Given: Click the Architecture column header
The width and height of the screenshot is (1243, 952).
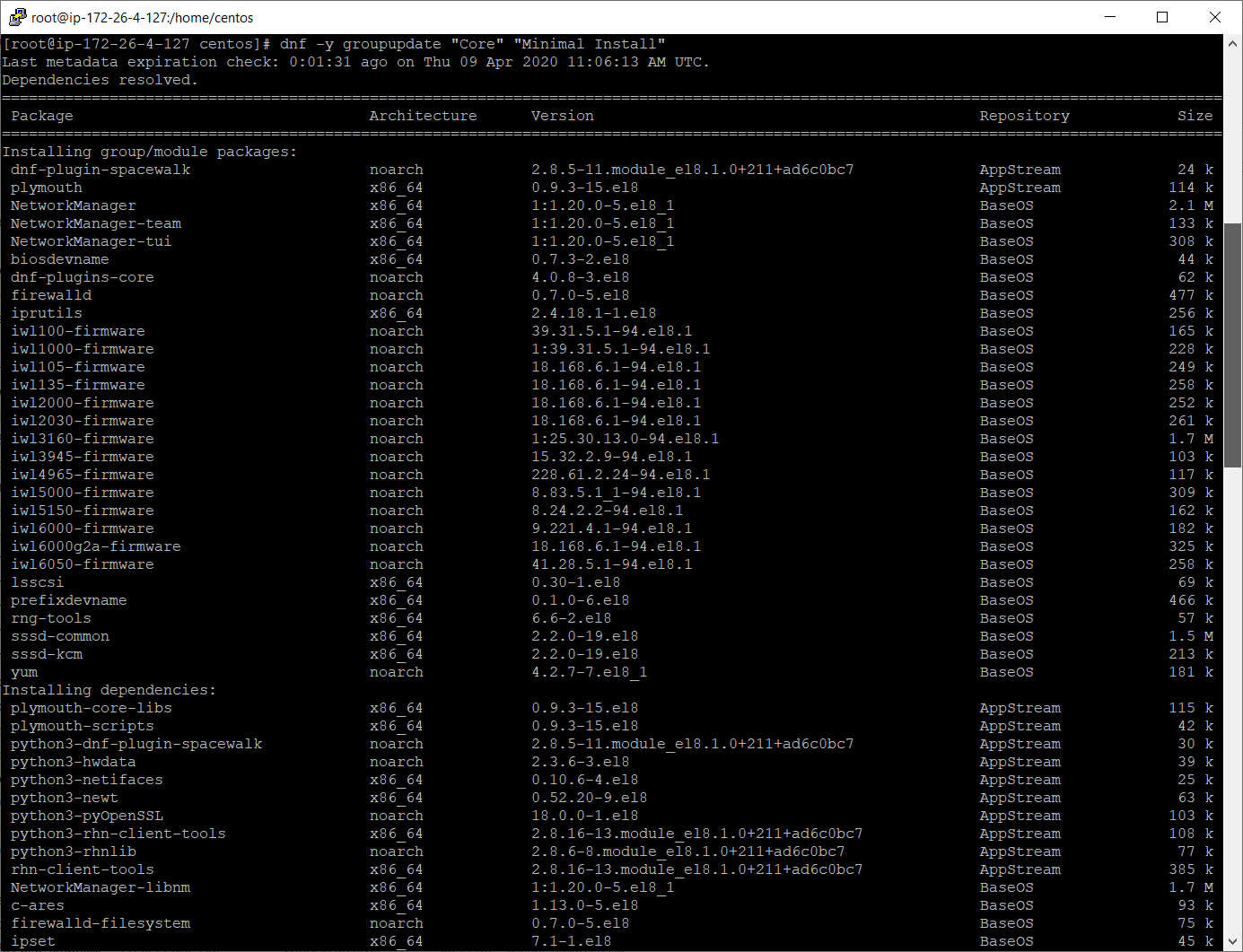Looking at the screenshot, I should coord(423,116).
